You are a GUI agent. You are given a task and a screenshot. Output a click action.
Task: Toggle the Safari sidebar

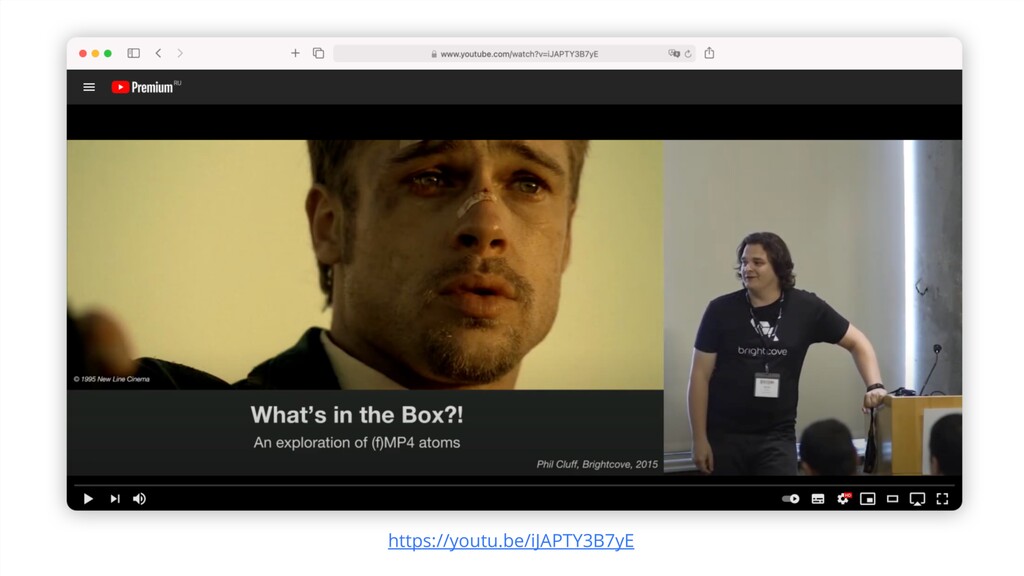click(x=134, y=53)
